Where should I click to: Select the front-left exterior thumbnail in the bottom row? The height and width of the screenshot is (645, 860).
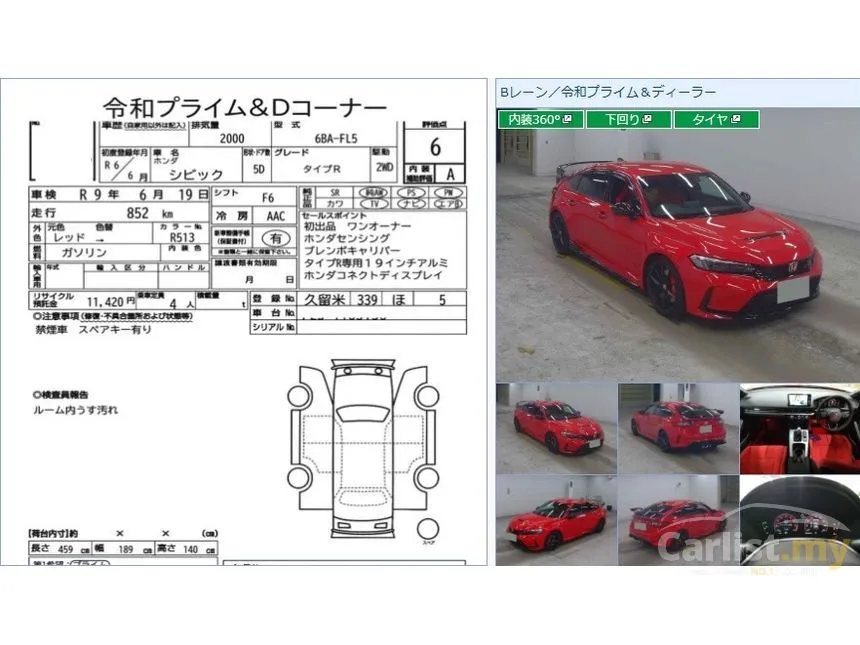point(556,520)
